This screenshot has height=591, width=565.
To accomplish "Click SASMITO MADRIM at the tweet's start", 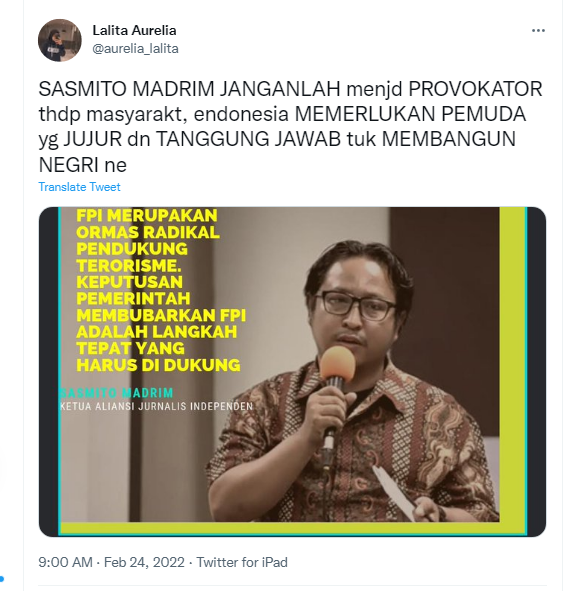I will [x=127, y=89].
